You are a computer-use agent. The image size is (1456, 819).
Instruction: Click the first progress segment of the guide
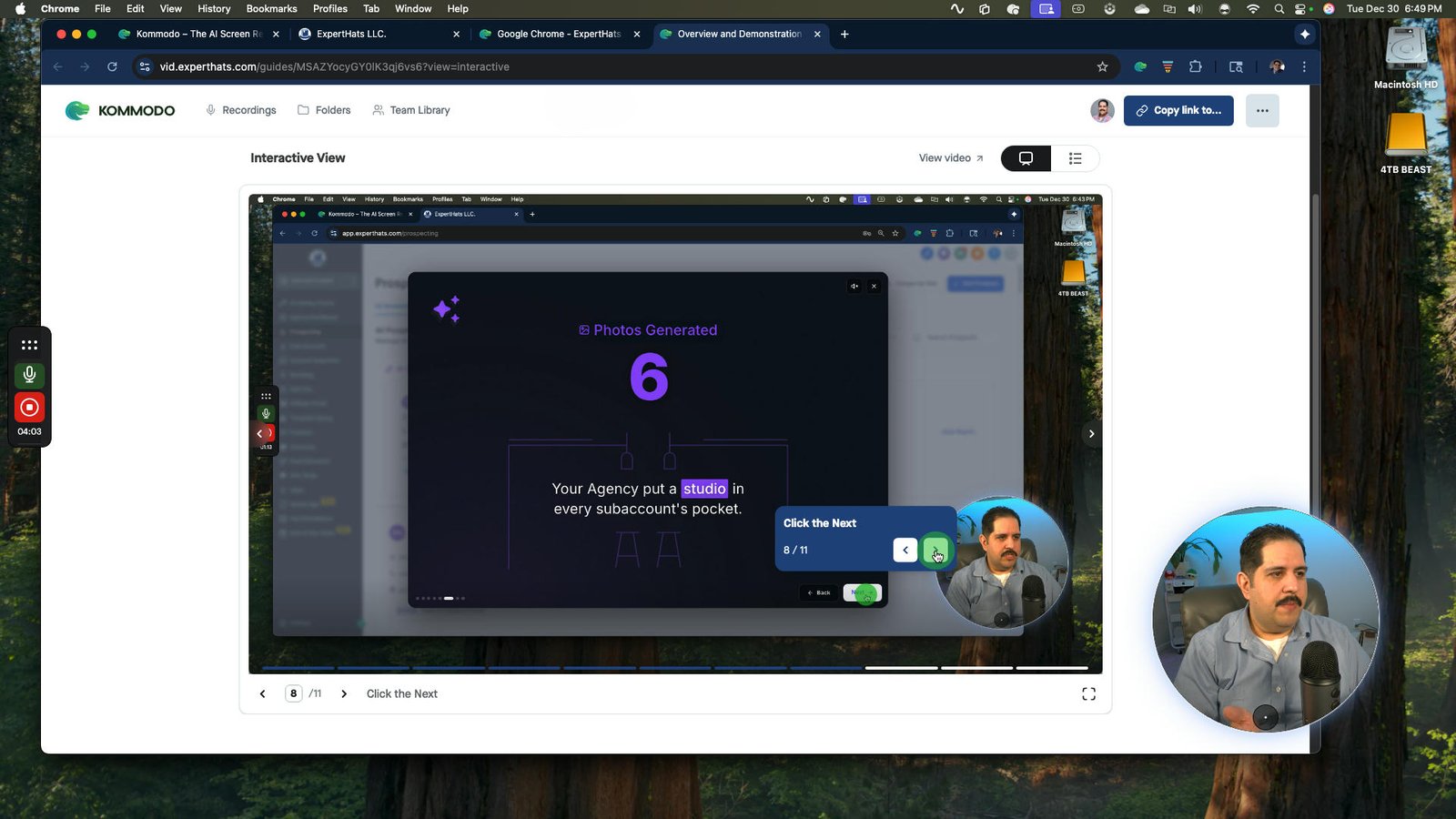click(298, 668)
